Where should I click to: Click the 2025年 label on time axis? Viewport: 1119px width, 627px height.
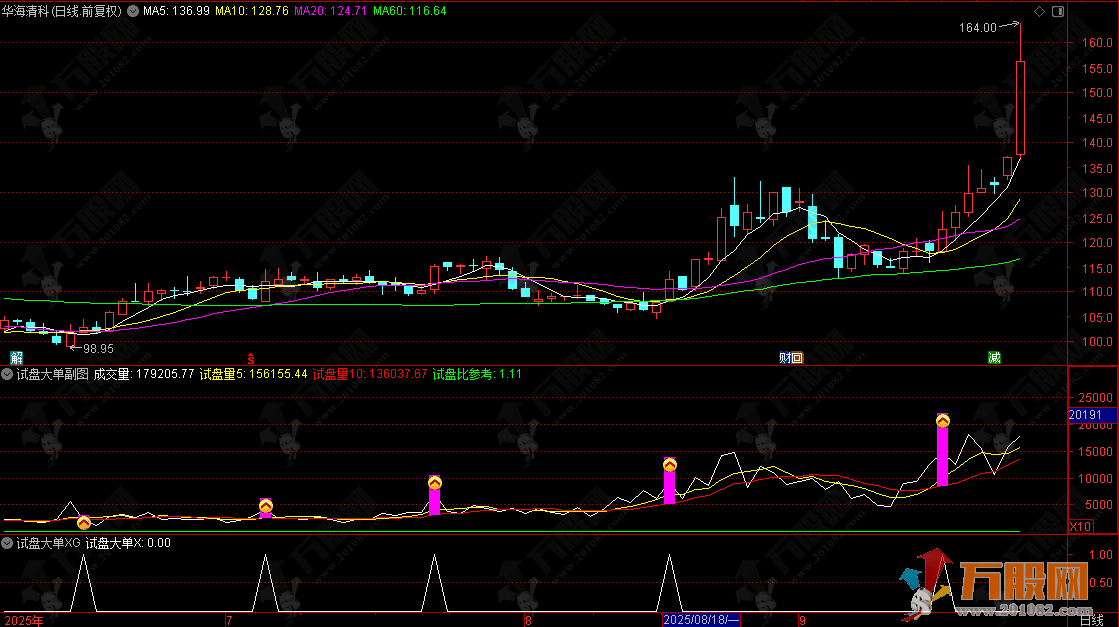[x=24, y=621]
